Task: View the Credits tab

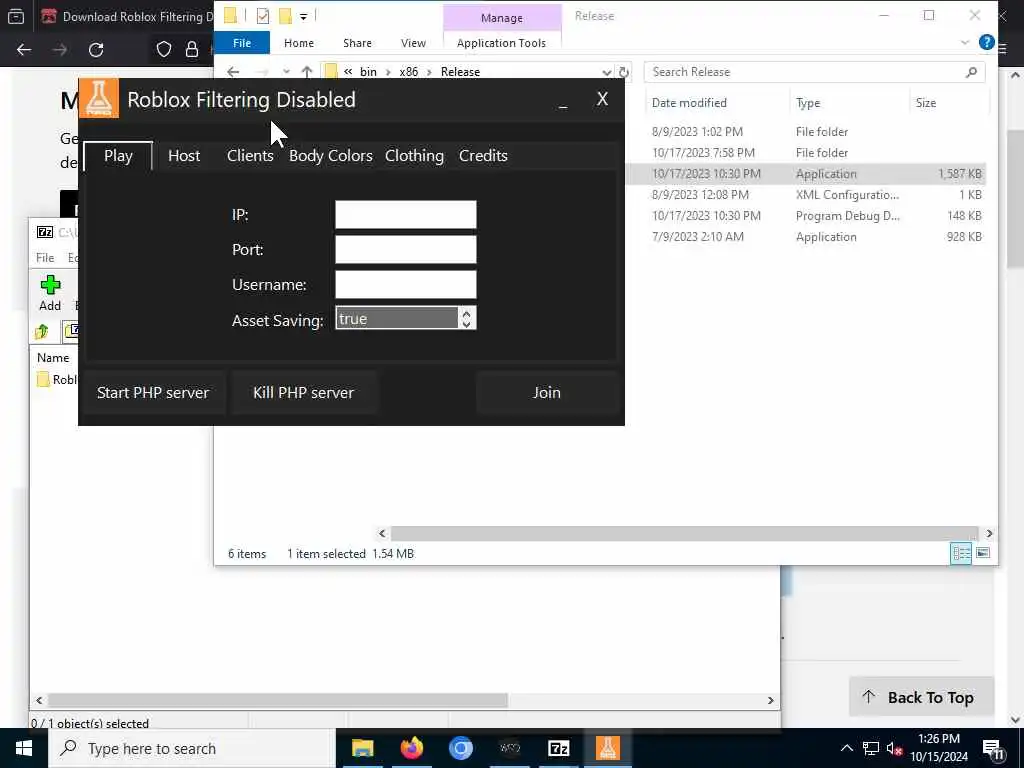Action: (483, 155)
